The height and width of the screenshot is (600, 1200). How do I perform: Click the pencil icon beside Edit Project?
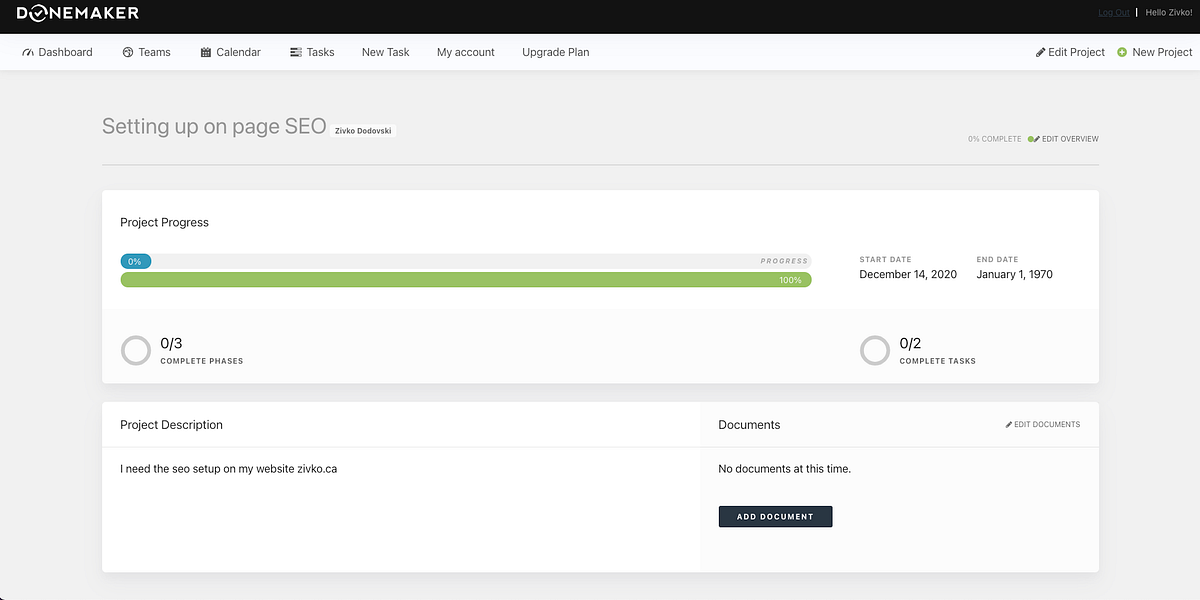1040,52
